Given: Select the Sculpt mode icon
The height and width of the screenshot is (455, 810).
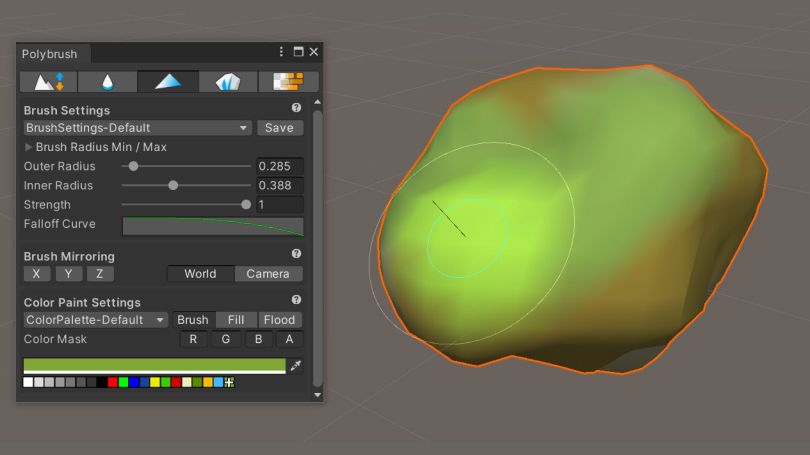Looking at the screenshot, I should [x=49, y=82].
